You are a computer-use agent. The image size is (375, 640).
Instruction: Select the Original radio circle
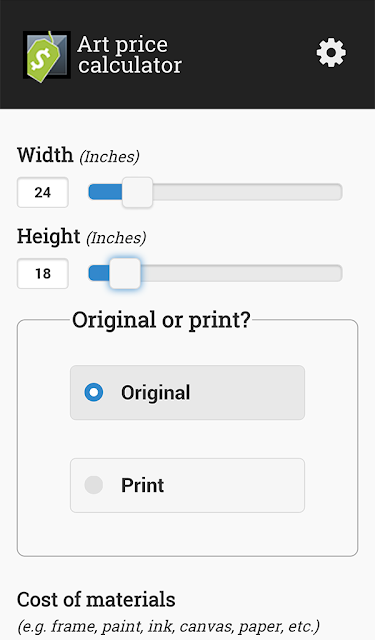[x=93, y=392]
